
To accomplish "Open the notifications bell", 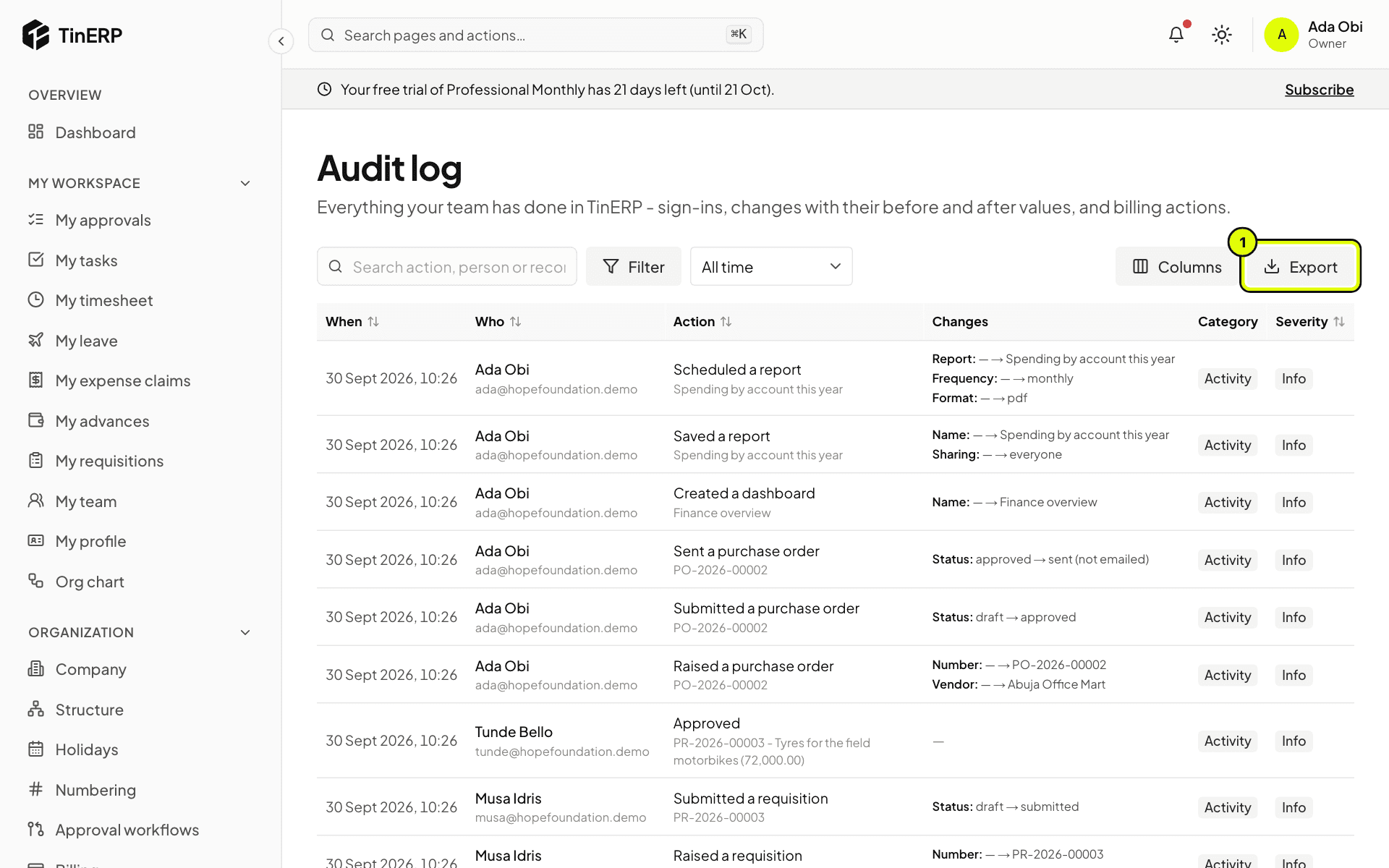I will (1176, 35).
